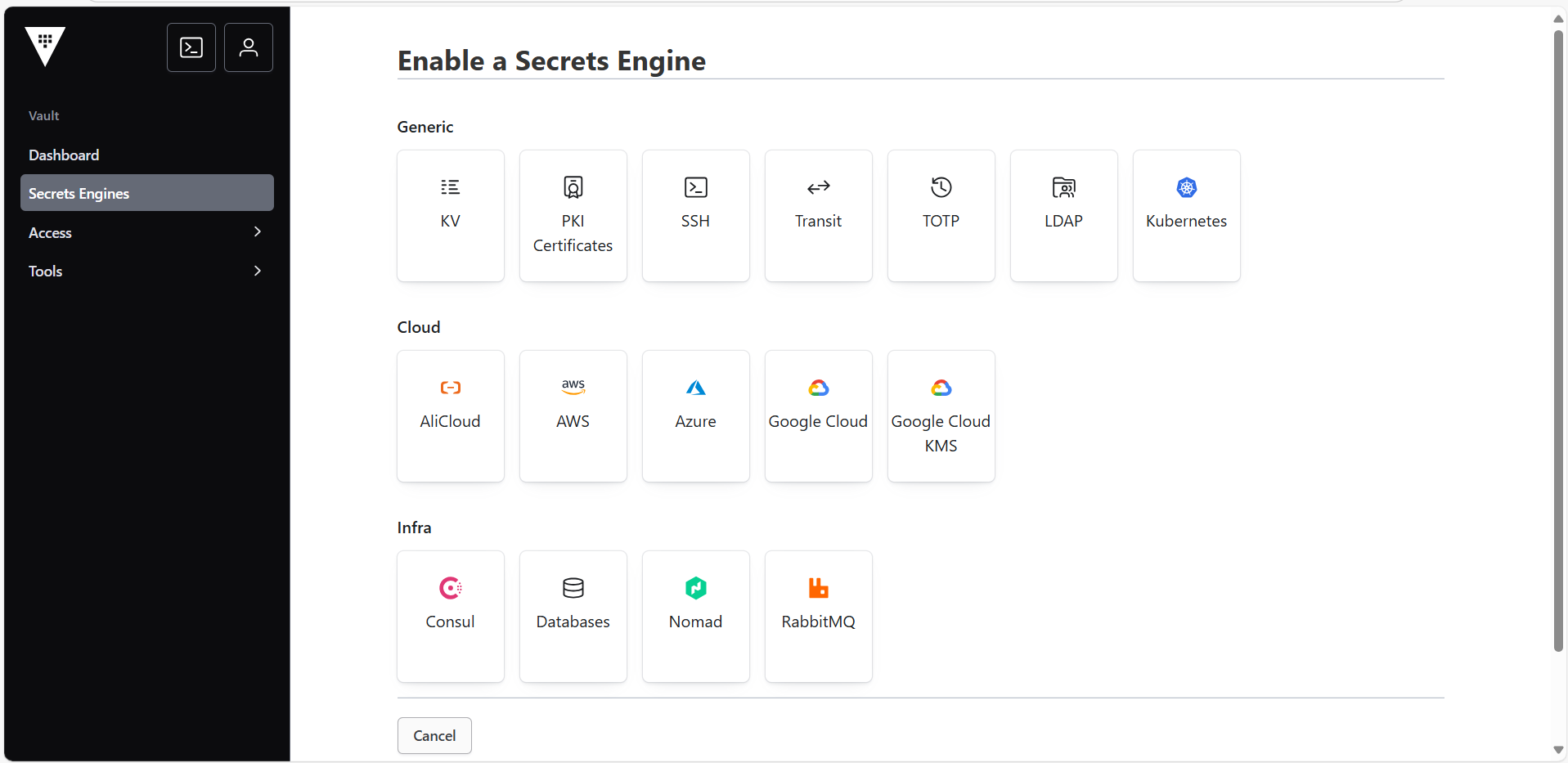
Task: Choose the AliCloud engine icon
Action: pos(451,388)
